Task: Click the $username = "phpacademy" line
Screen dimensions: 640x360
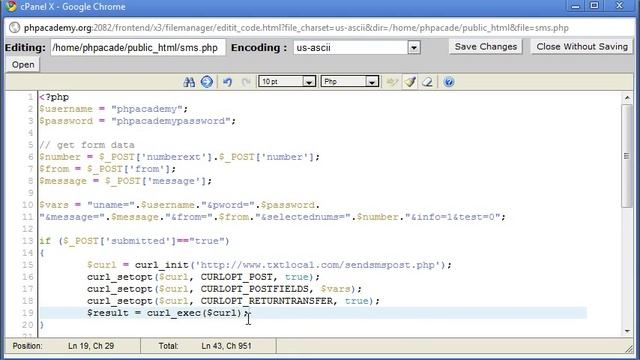Action: click(113, 109)
